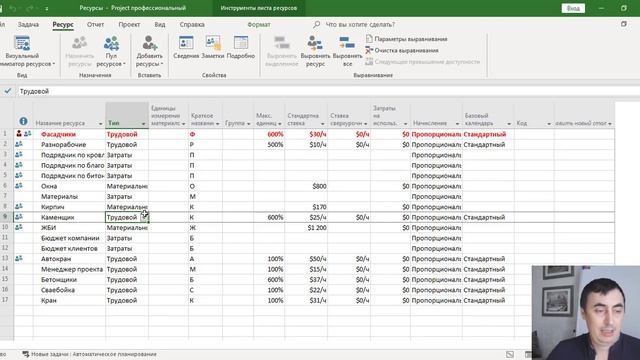
Task: Click the Бетонщики resource name cell
Action: [x=69, y=280]
